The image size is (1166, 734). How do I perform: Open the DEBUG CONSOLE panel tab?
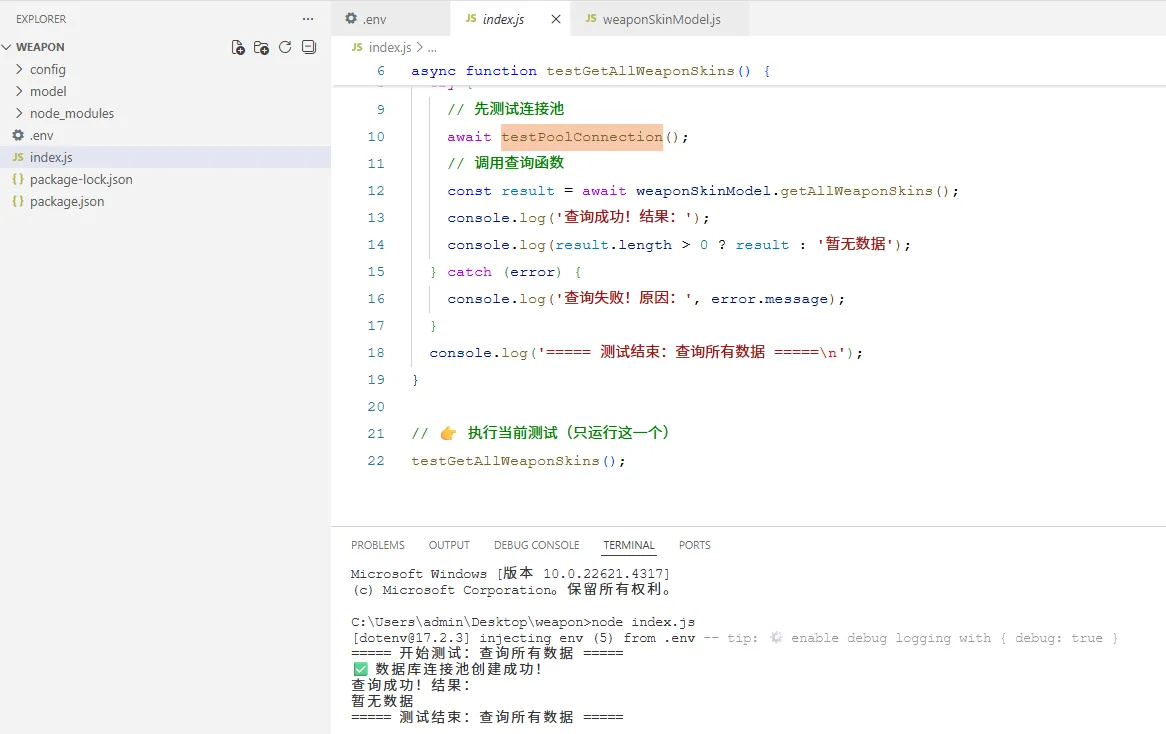[x=536, y=545]
